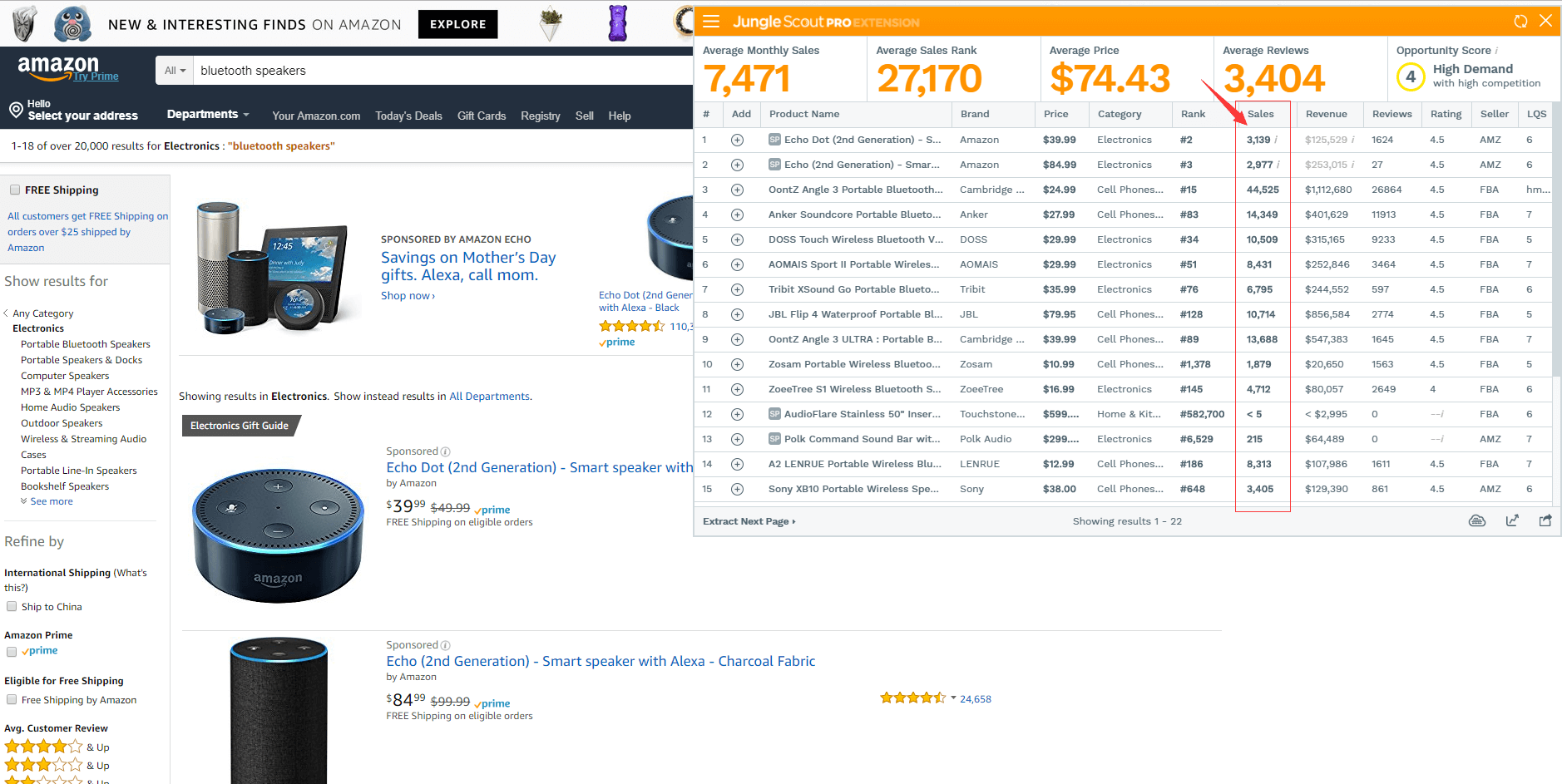Image resolution: width=1562 pixels, height=784 pixels.
Task: Open the Sell nav link
Action: pyautogui.click(x=585, y=116)
